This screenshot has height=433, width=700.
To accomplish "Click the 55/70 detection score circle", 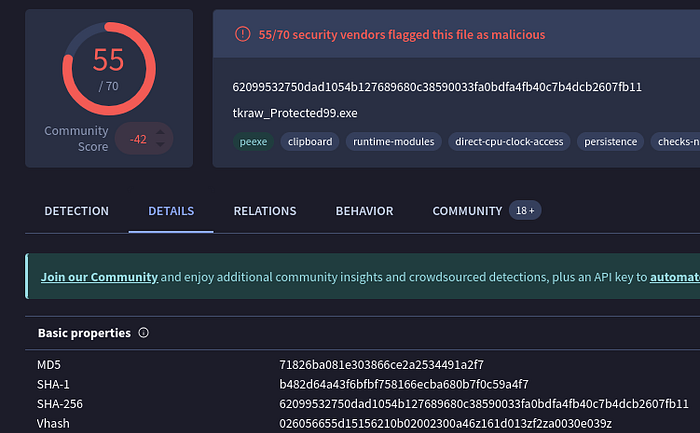I will pos(109,68).
